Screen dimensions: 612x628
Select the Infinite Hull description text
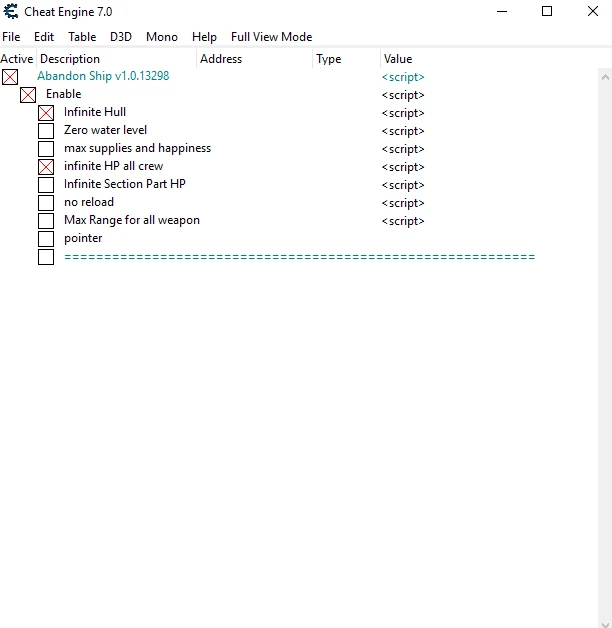tap(95, 112)
